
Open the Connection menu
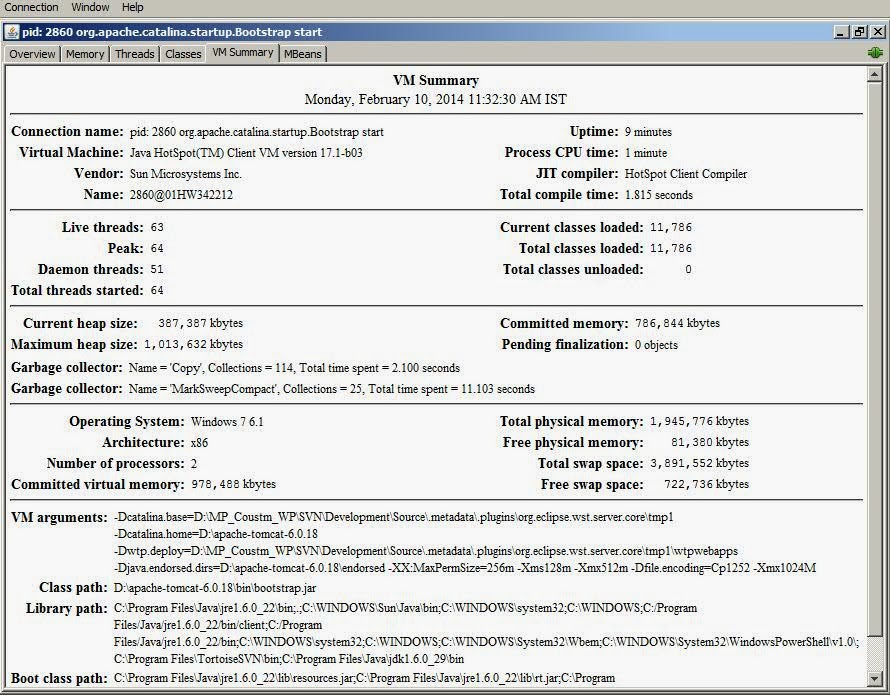pyautogui.click(x=31, y=7)
